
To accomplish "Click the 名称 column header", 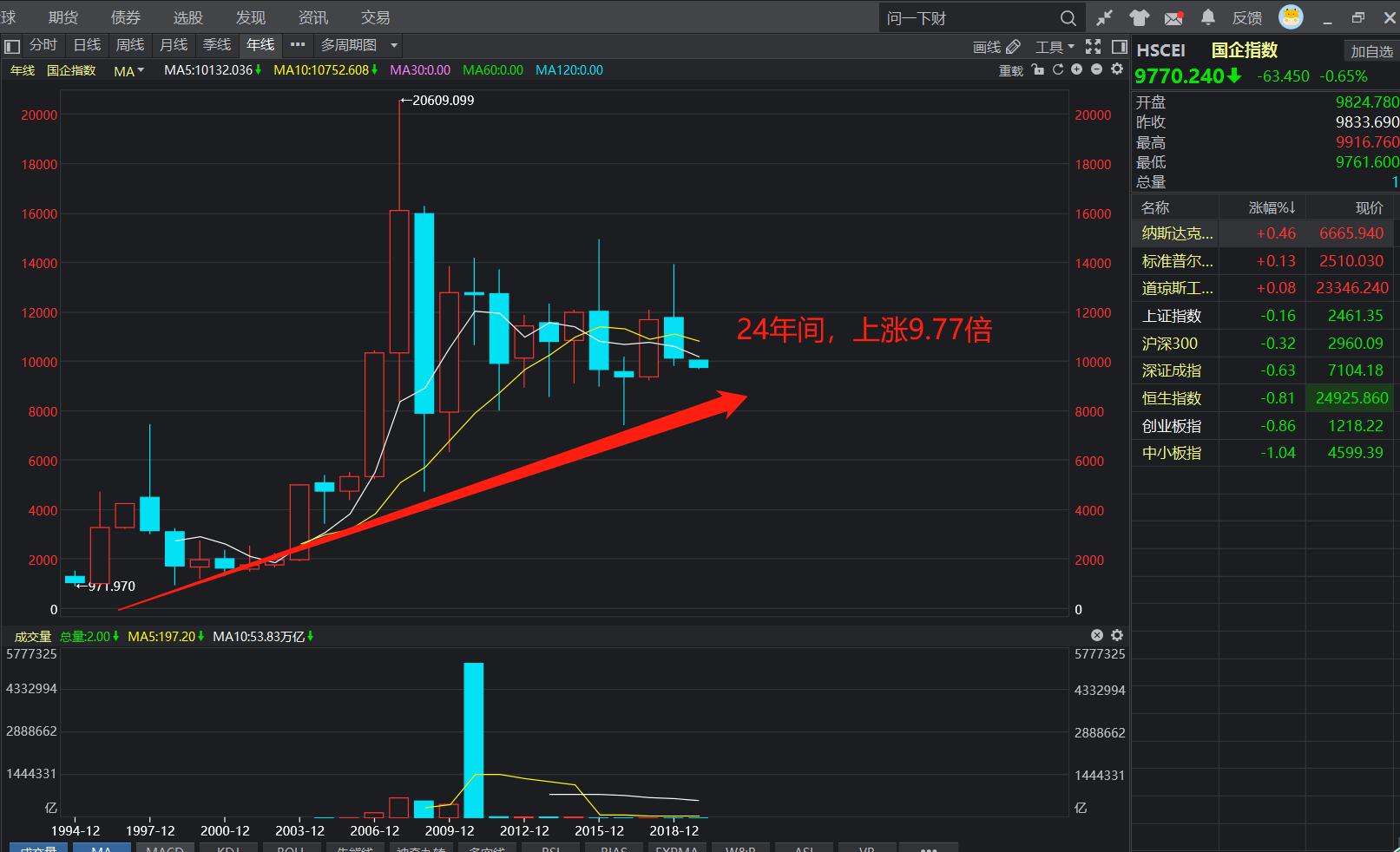I will [1155, 207].
